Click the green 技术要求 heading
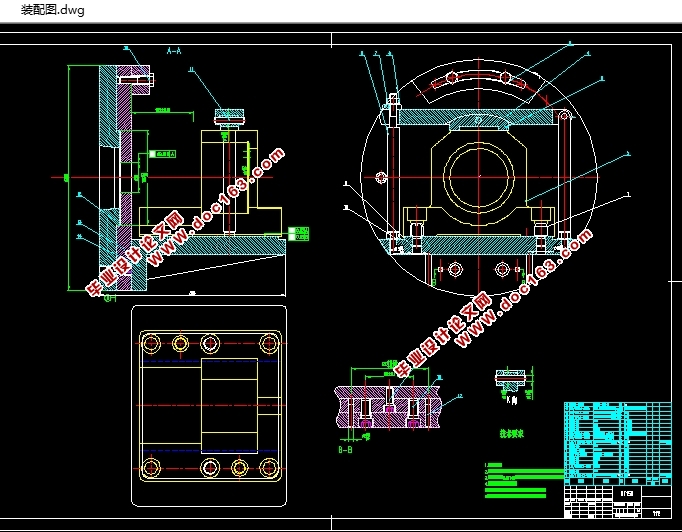 click(x=512, y=433)
